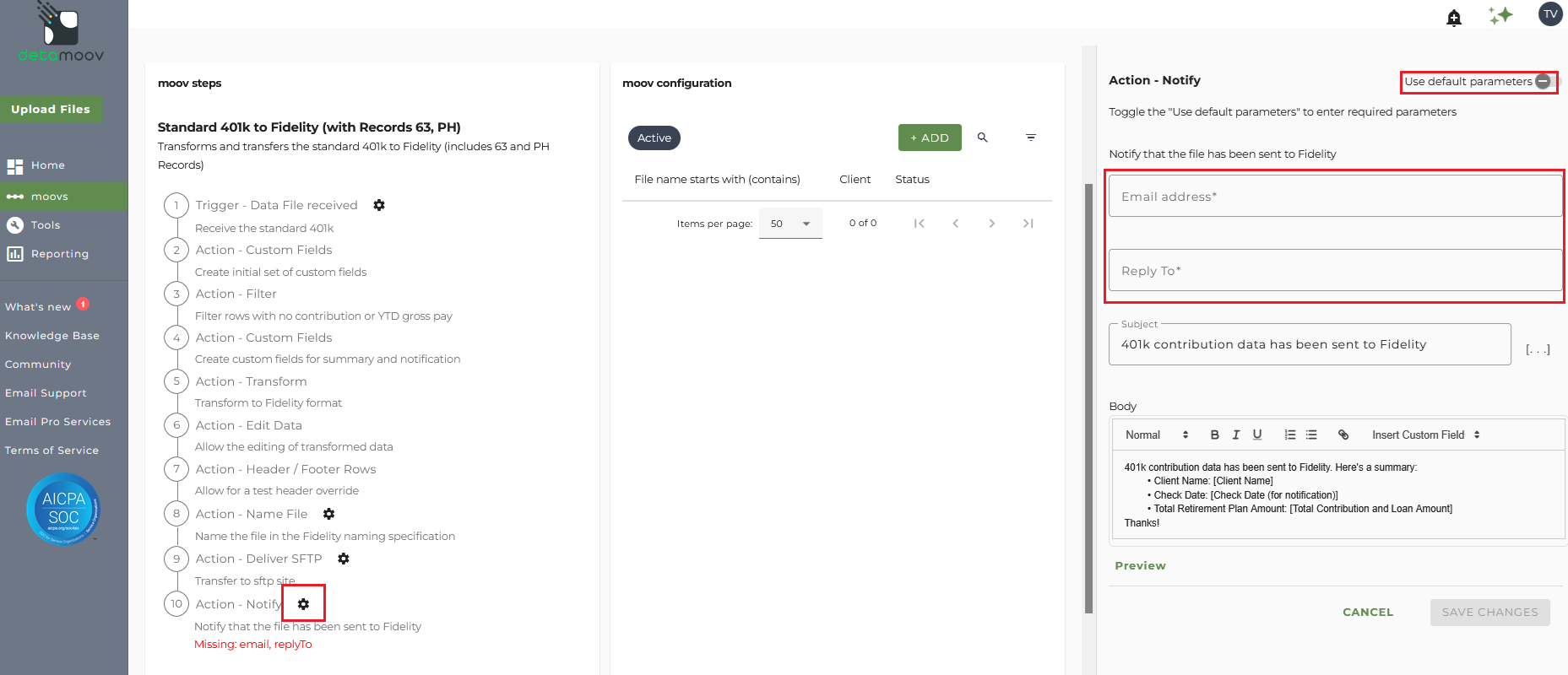This screenshot has height=675, width=1568.
Task: Toggle italic formatting in Body editor
Action: [x=1236, y=435]
